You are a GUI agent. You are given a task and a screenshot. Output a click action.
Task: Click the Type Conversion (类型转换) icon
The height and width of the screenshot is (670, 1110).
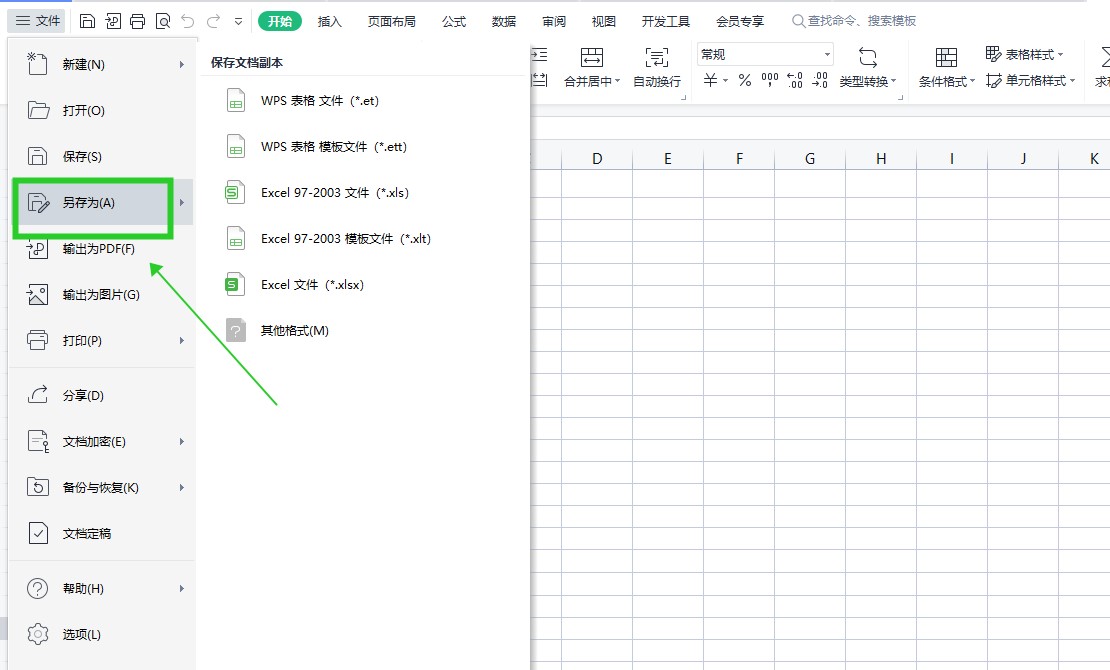click(x=868, y=58)
